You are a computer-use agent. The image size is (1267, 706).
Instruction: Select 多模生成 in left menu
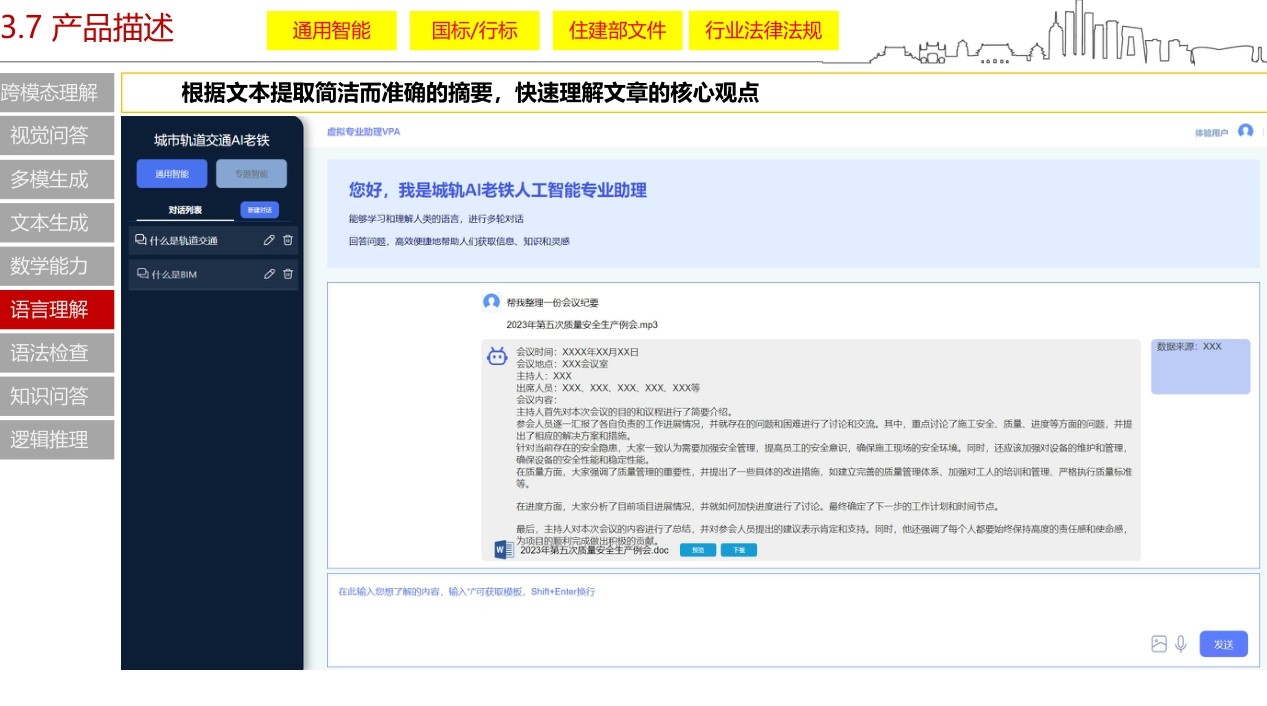pos(57,179)
